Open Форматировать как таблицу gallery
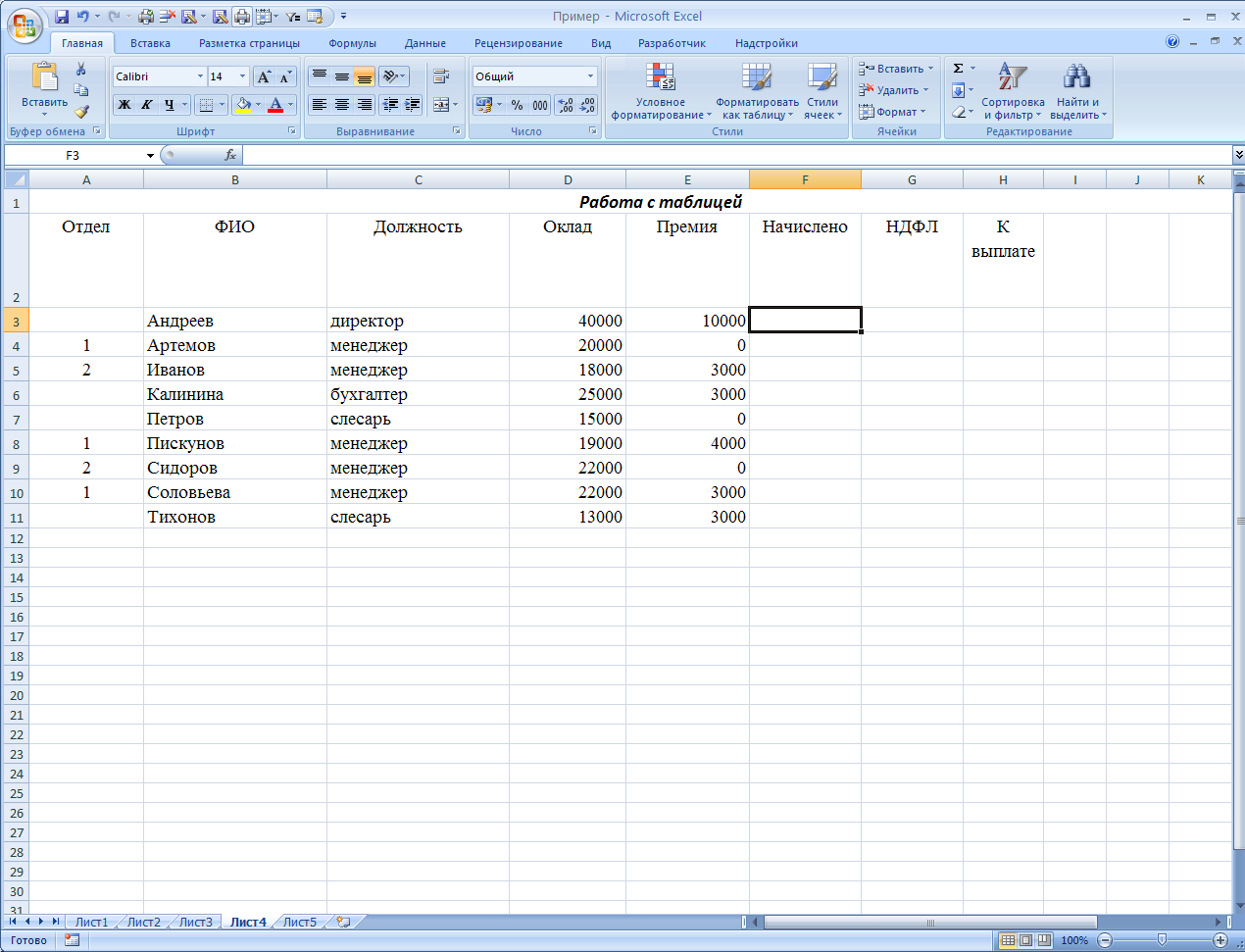The width and height of the screenshot is (1245, 952). point(757,91)
